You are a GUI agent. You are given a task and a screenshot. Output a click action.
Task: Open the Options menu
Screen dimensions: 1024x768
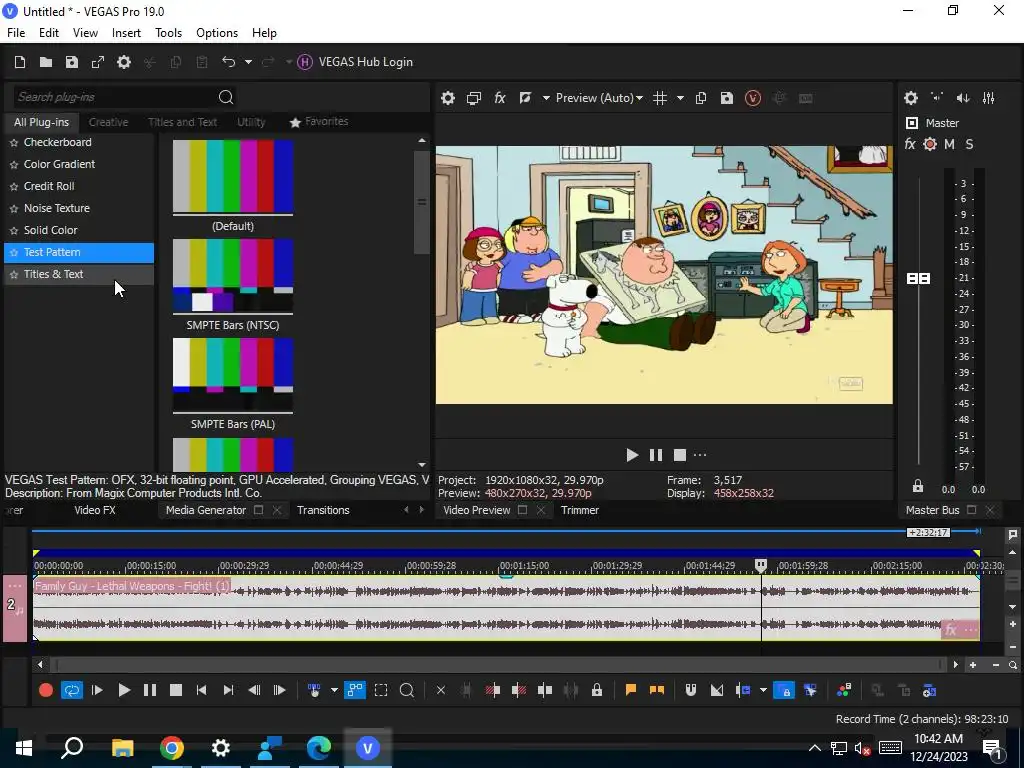[x=217, y=33]
